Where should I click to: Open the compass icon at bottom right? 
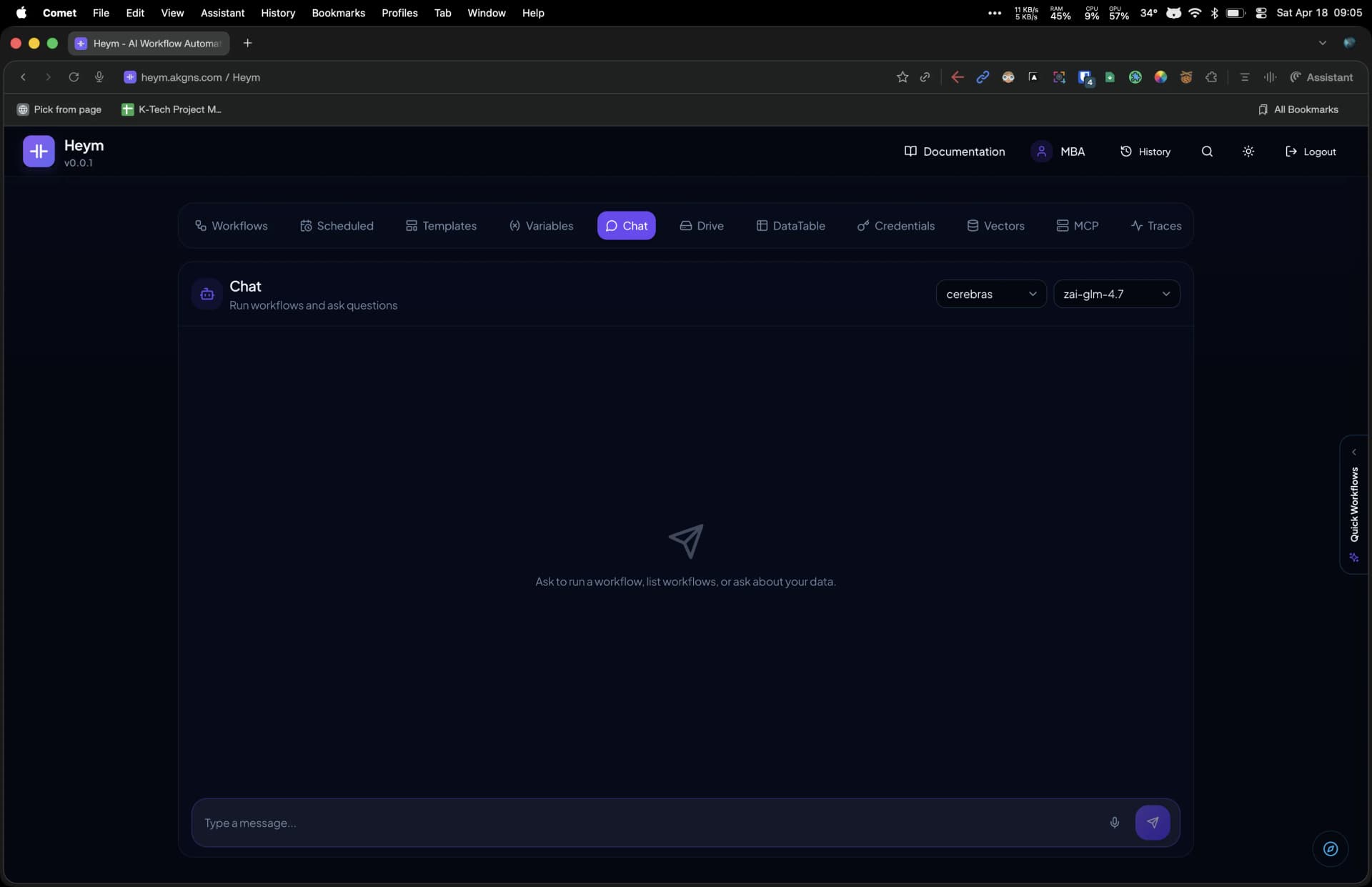tap(1330, 849)
